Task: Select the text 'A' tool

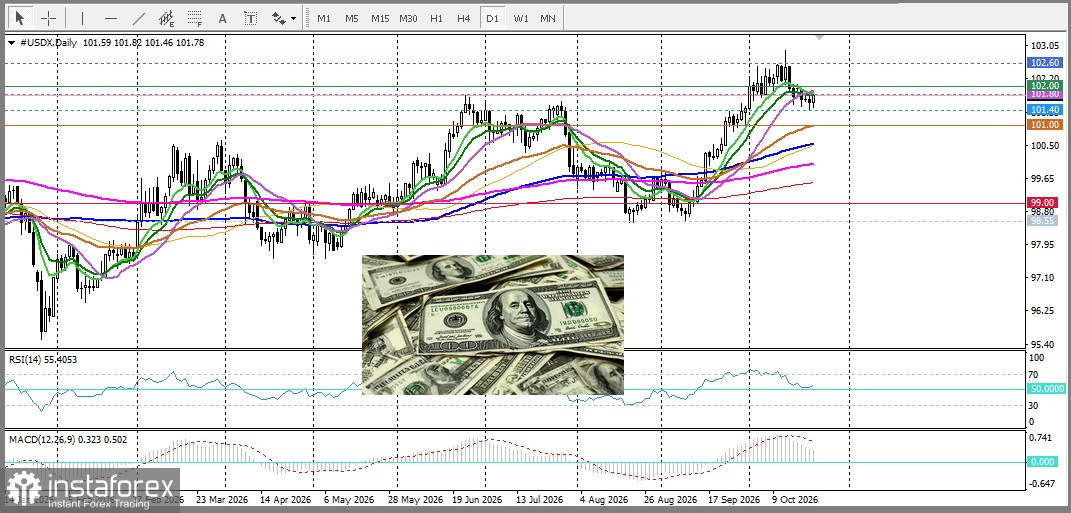Action: (x=222, y=18)
